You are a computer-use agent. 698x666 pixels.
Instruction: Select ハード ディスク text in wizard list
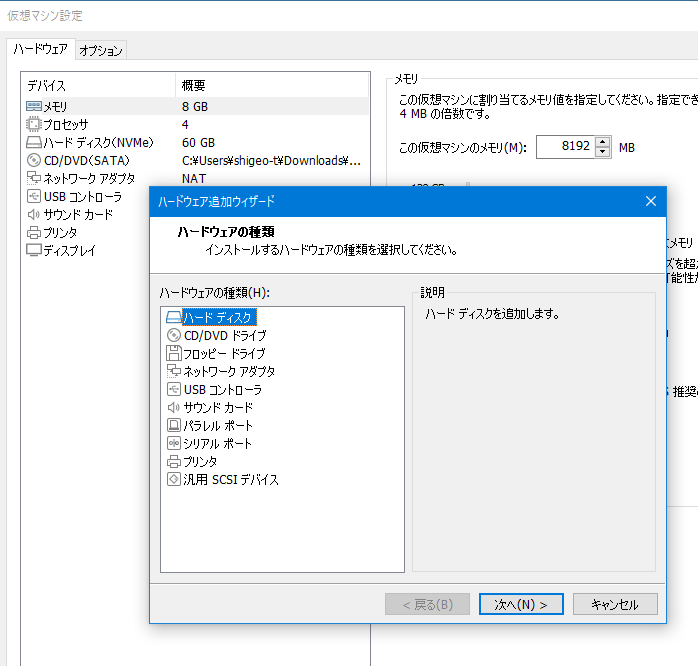[218, 317]
